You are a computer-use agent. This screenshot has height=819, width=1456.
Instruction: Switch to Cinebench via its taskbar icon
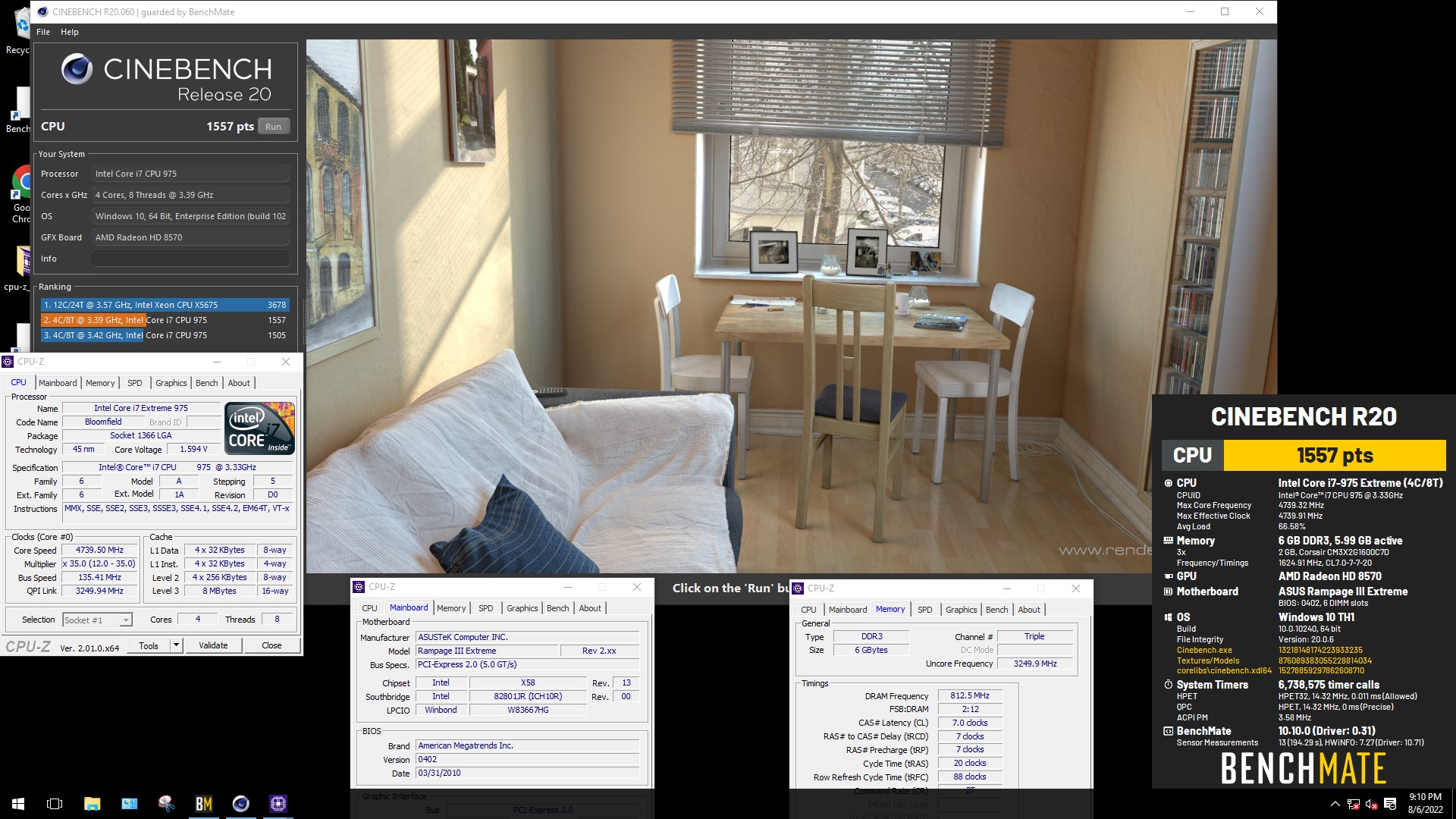point(240,804)
